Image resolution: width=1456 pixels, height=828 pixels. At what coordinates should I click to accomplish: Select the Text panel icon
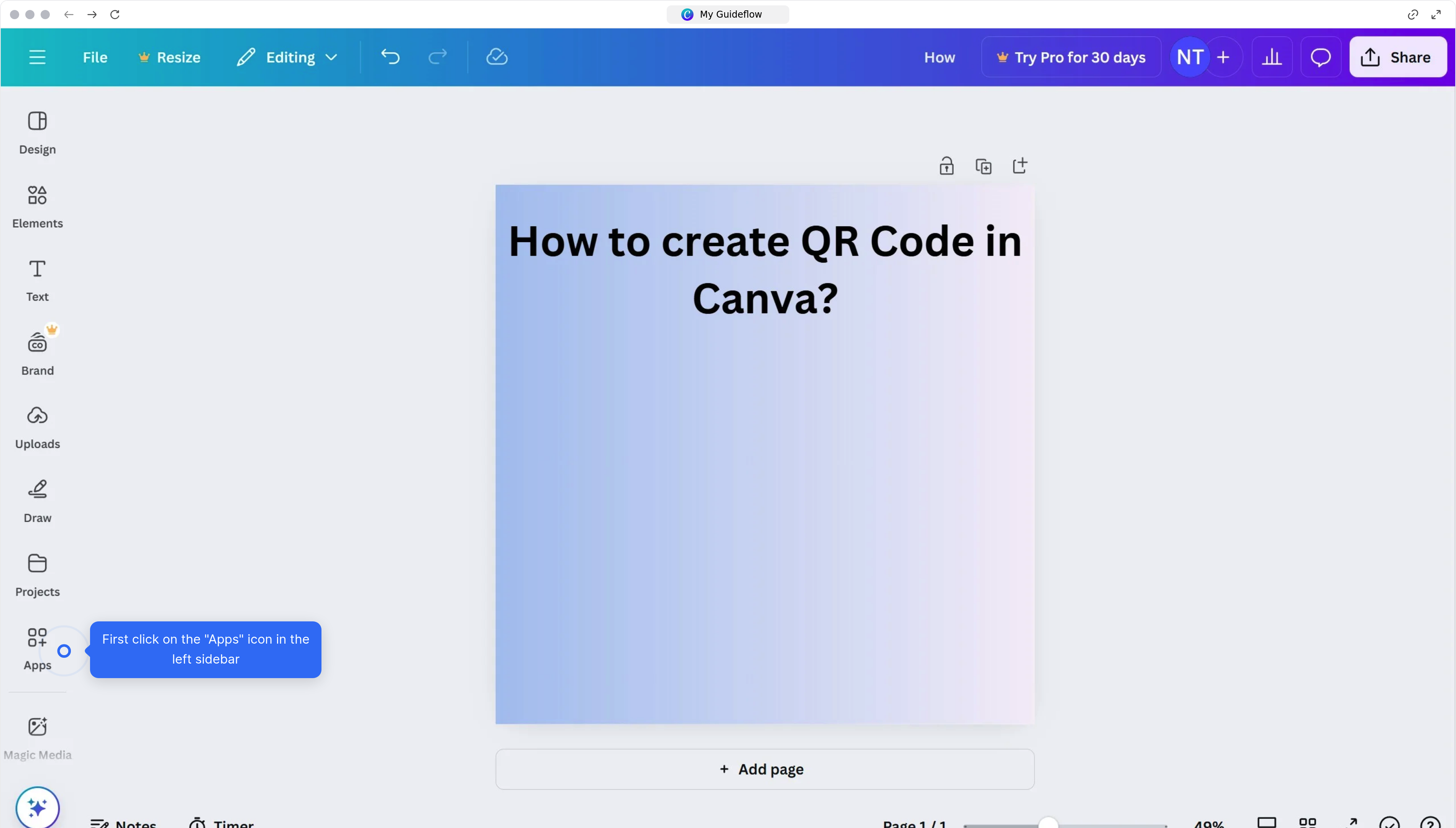click(x=37, y=280)
